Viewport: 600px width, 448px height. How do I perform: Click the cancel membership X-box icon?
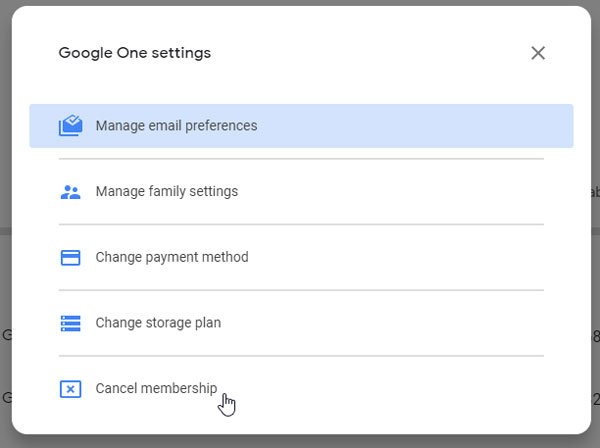70,388
